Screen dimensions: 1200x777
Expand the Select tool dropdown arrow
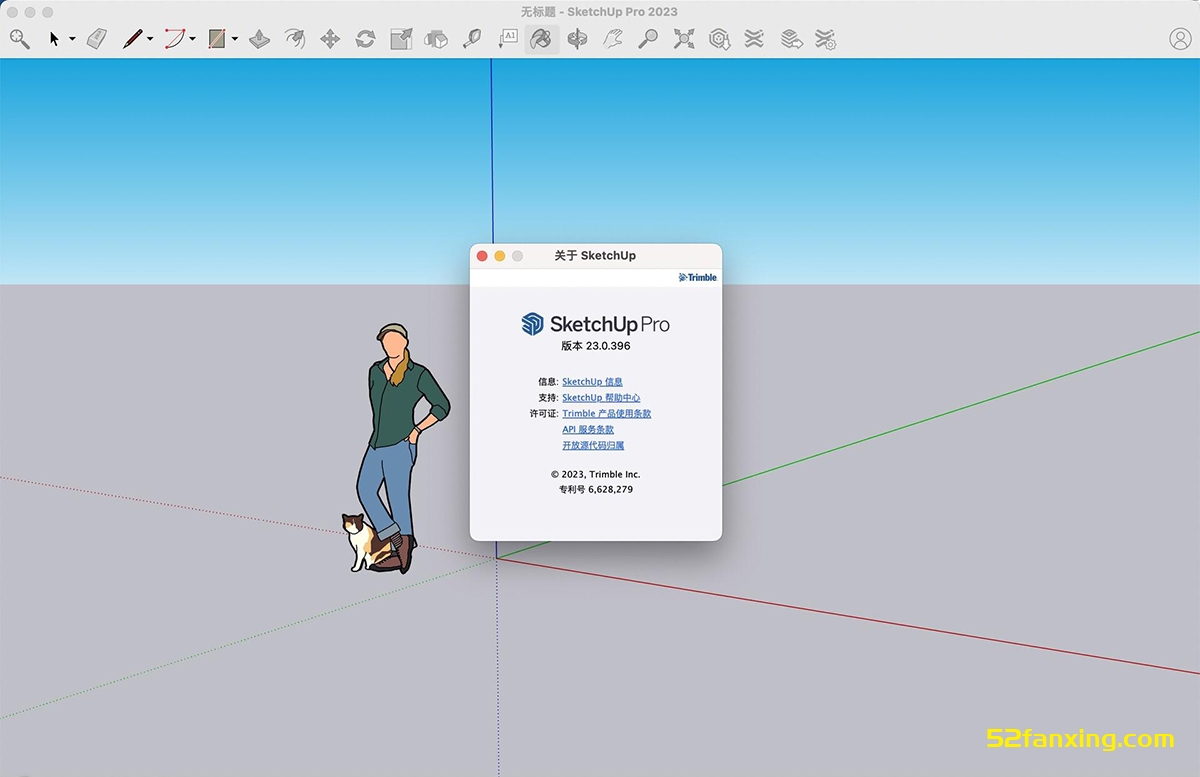72,40
